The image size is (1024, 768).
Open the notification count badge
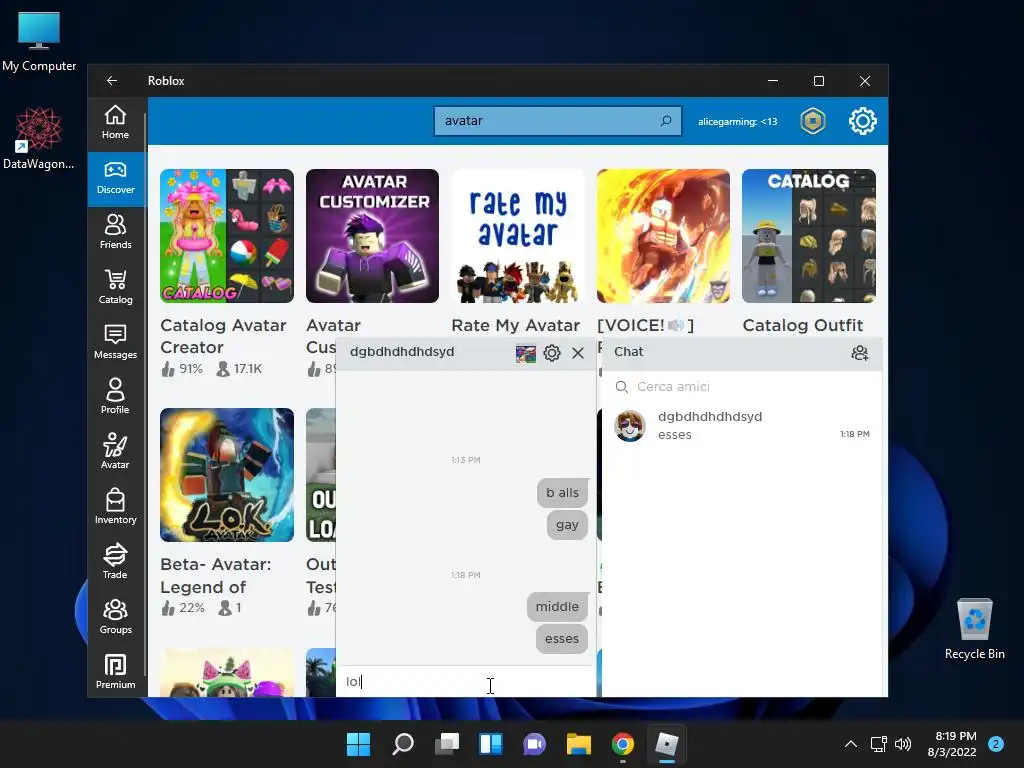996,744
